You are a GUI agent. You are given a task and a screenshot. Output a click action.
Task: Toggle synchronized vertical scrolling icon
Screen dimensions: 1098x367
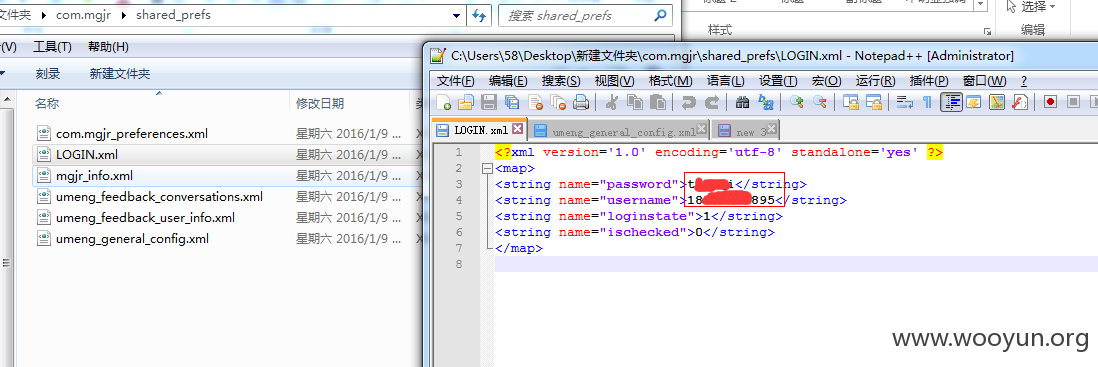[x=851, y=103]
